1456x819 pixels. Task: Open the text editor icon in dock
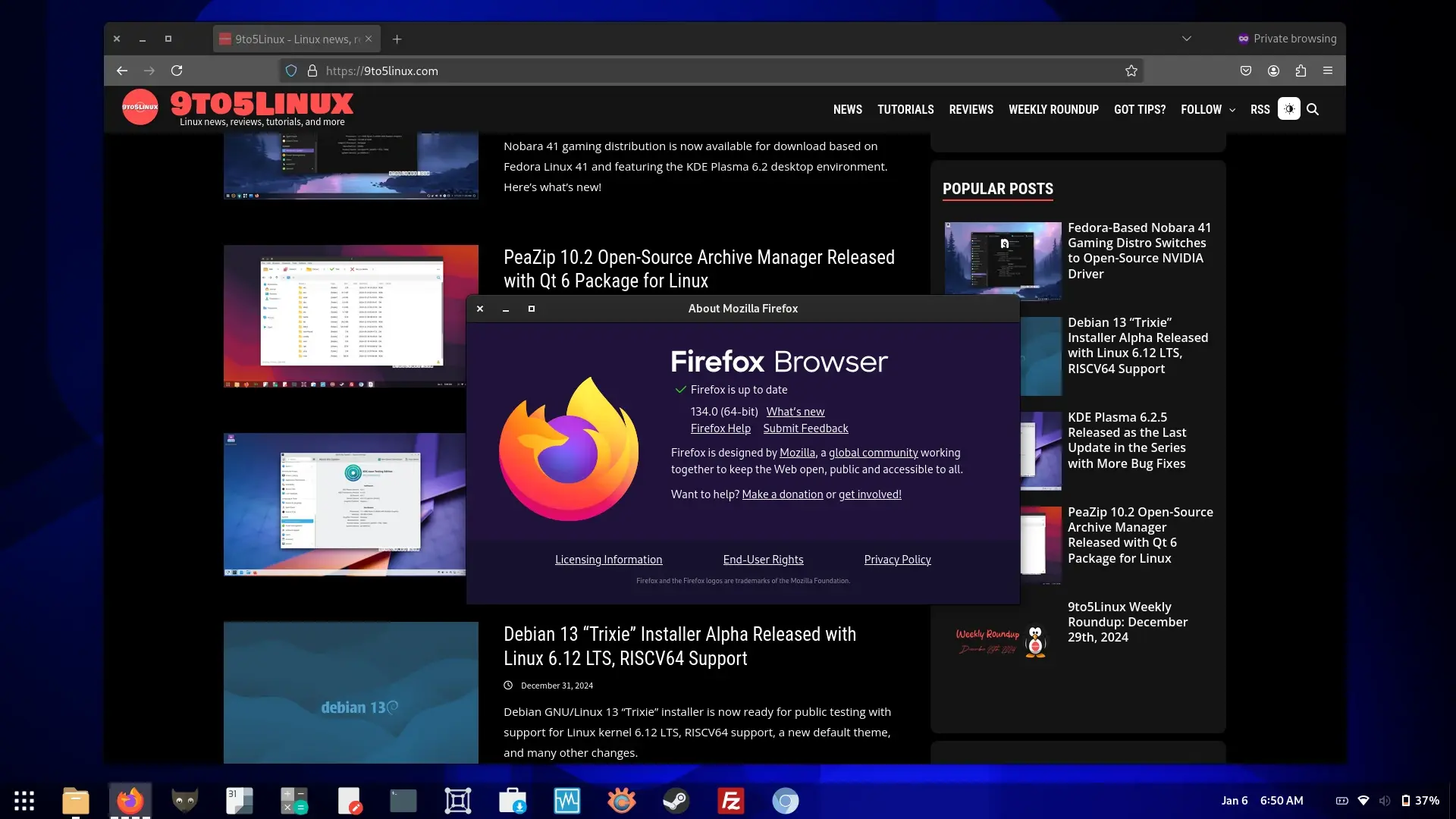(x=349, y=801)
